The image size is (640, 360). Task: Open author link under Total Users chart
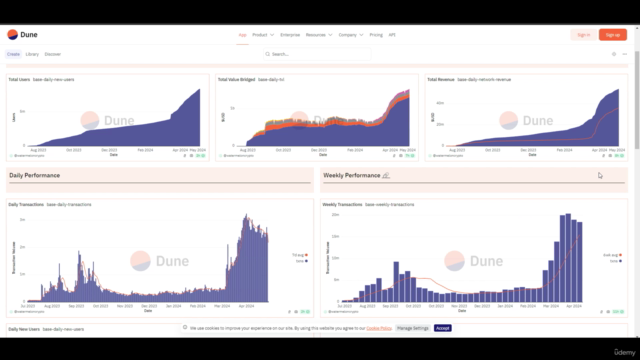[x=29, y=156]
